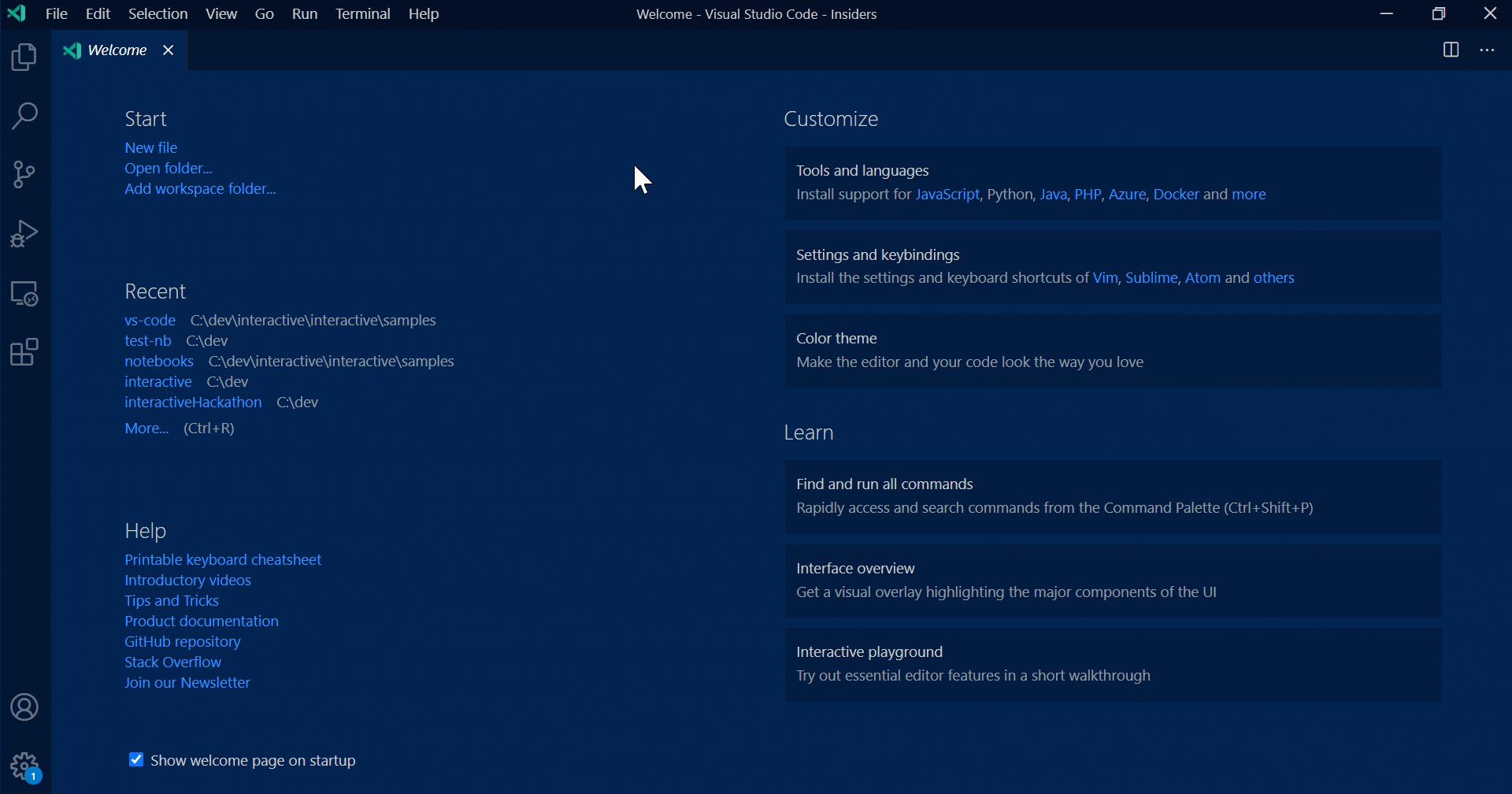Open Find and run all commands card
The image size is (1512, 794).
[x=1114, y=497]
